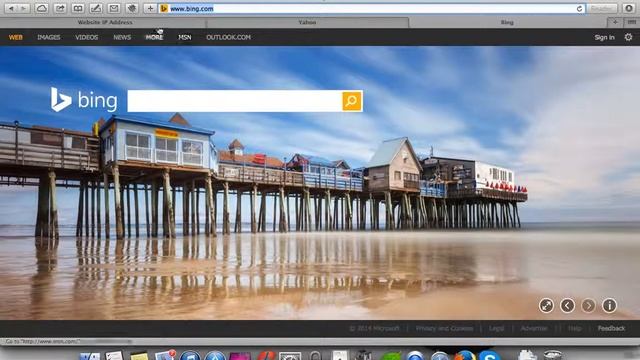Image resolution: width=640 pixels, height=360 pixels.
Task: Show the previous Bing background image
Action: (x=567, y=305)
